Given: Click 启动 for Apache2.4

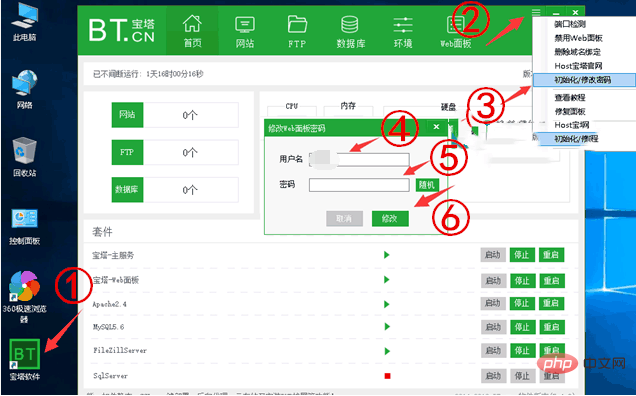Looking at the screenshot, I should pos(493,303).
